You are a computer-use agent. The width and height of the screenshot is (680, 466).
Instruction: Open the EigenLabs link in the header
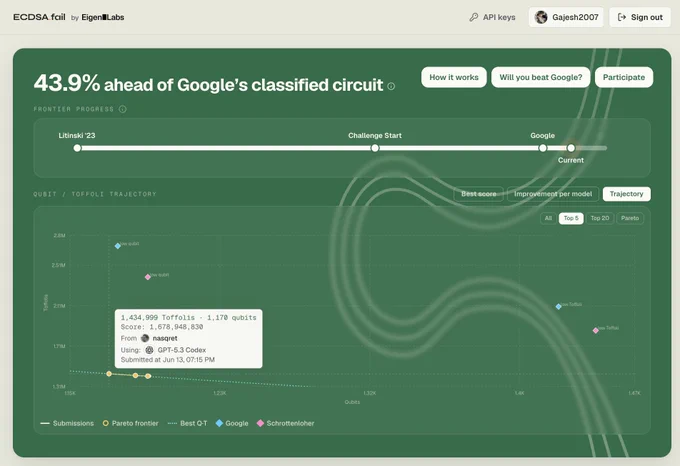[x=103, y=17]
